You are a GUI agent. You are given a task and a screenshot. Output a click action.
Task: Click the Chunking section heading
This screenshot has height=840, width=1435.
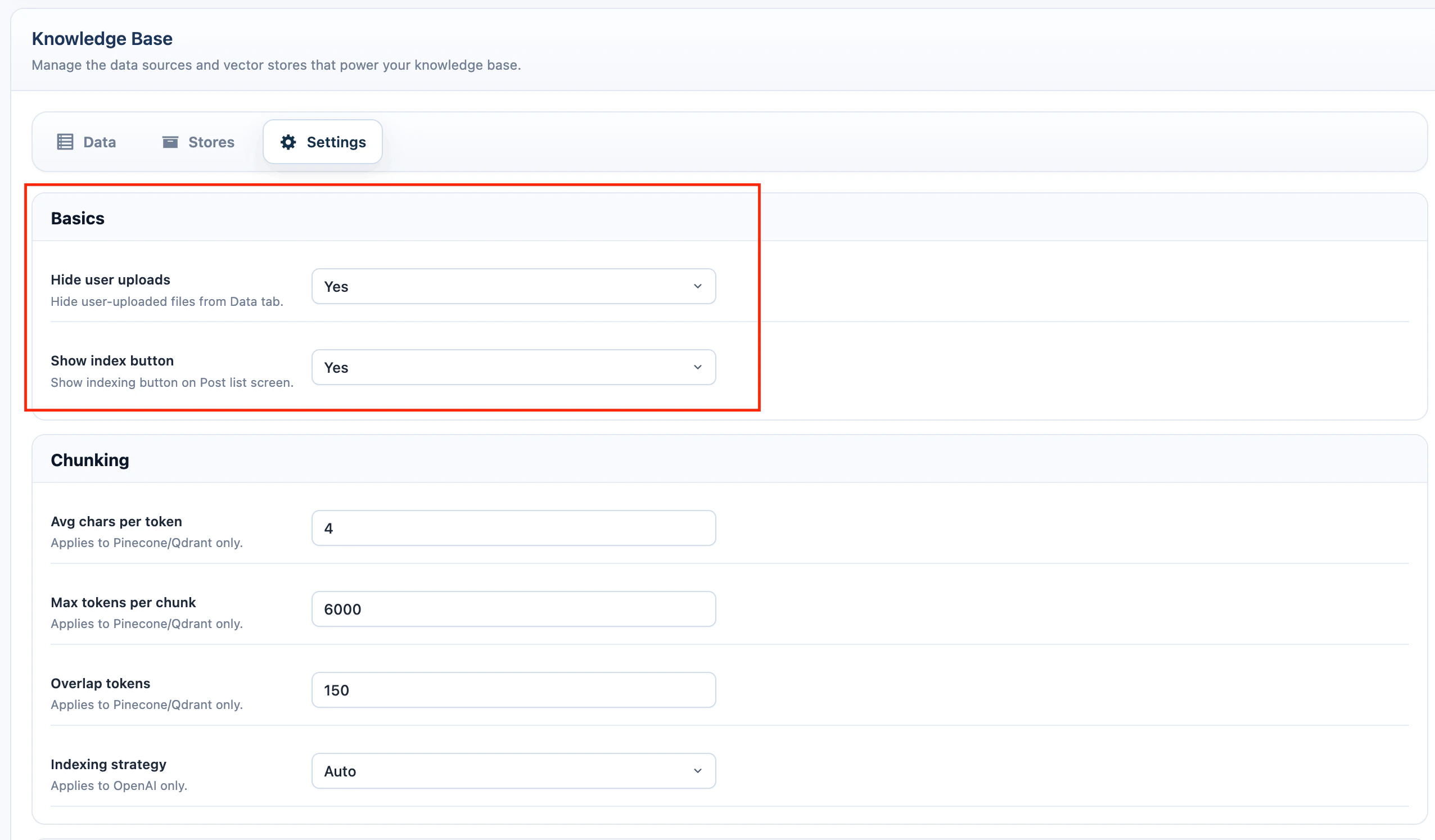pos(90,460)
